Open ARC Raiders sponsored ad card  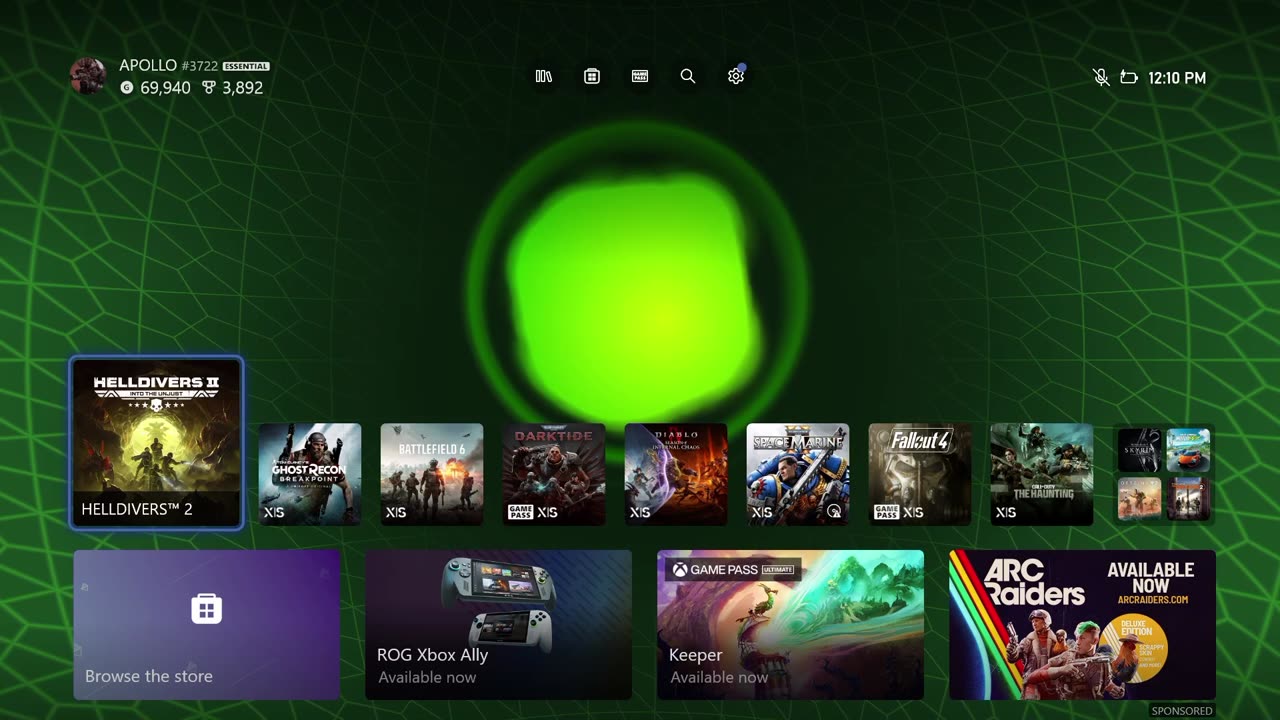pyautogui.click(x=1083, y=625)
